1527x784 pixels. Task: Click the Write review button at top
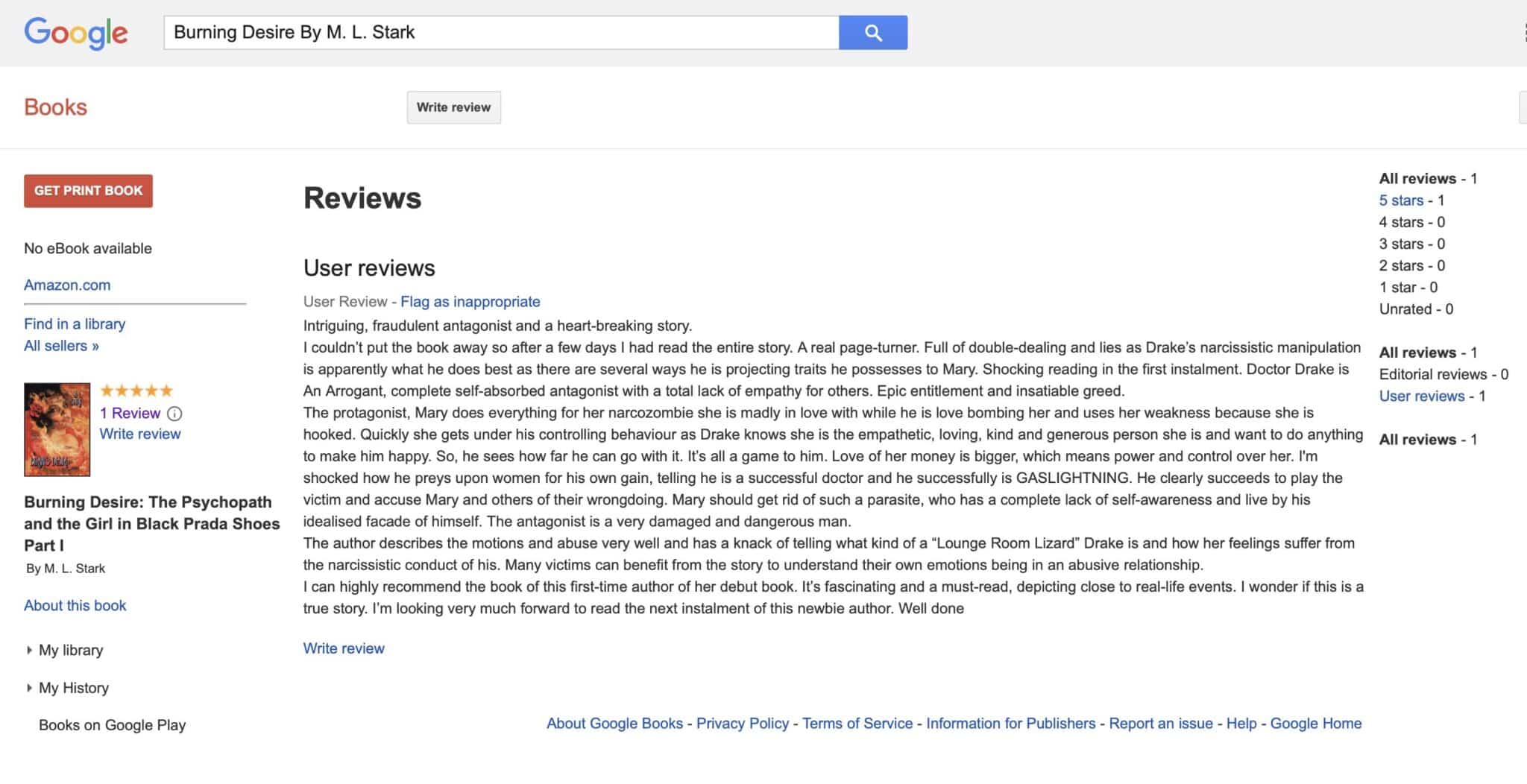(453, 107)
